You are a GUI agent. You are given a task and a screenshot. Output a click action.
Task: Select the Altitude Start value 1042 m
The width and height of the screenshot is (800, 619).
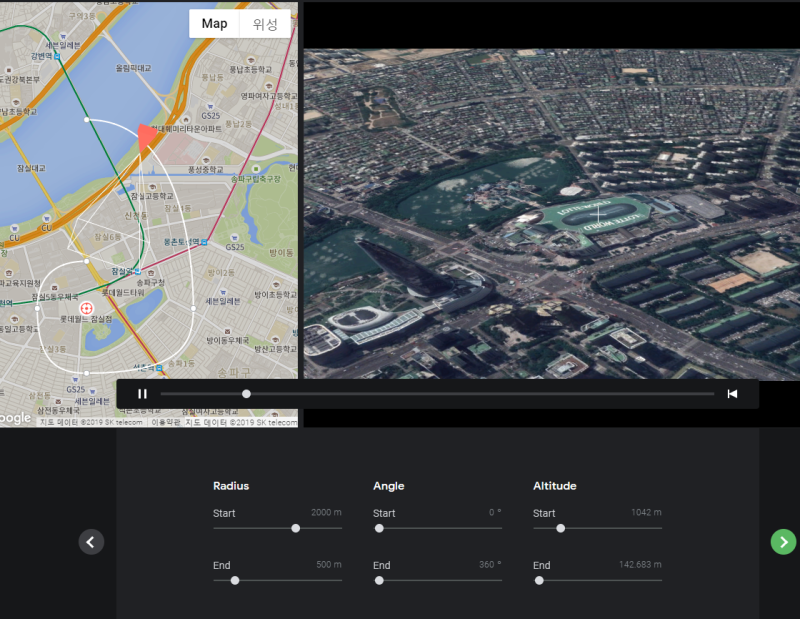[x=646, y=512]
